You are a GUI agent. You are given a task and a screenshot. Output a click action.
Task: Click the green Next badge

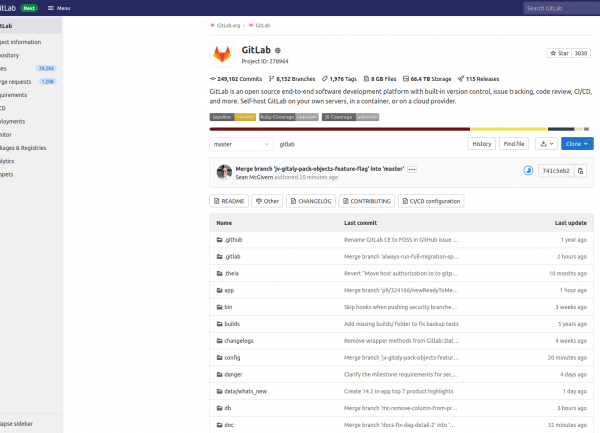pos(29,8)
